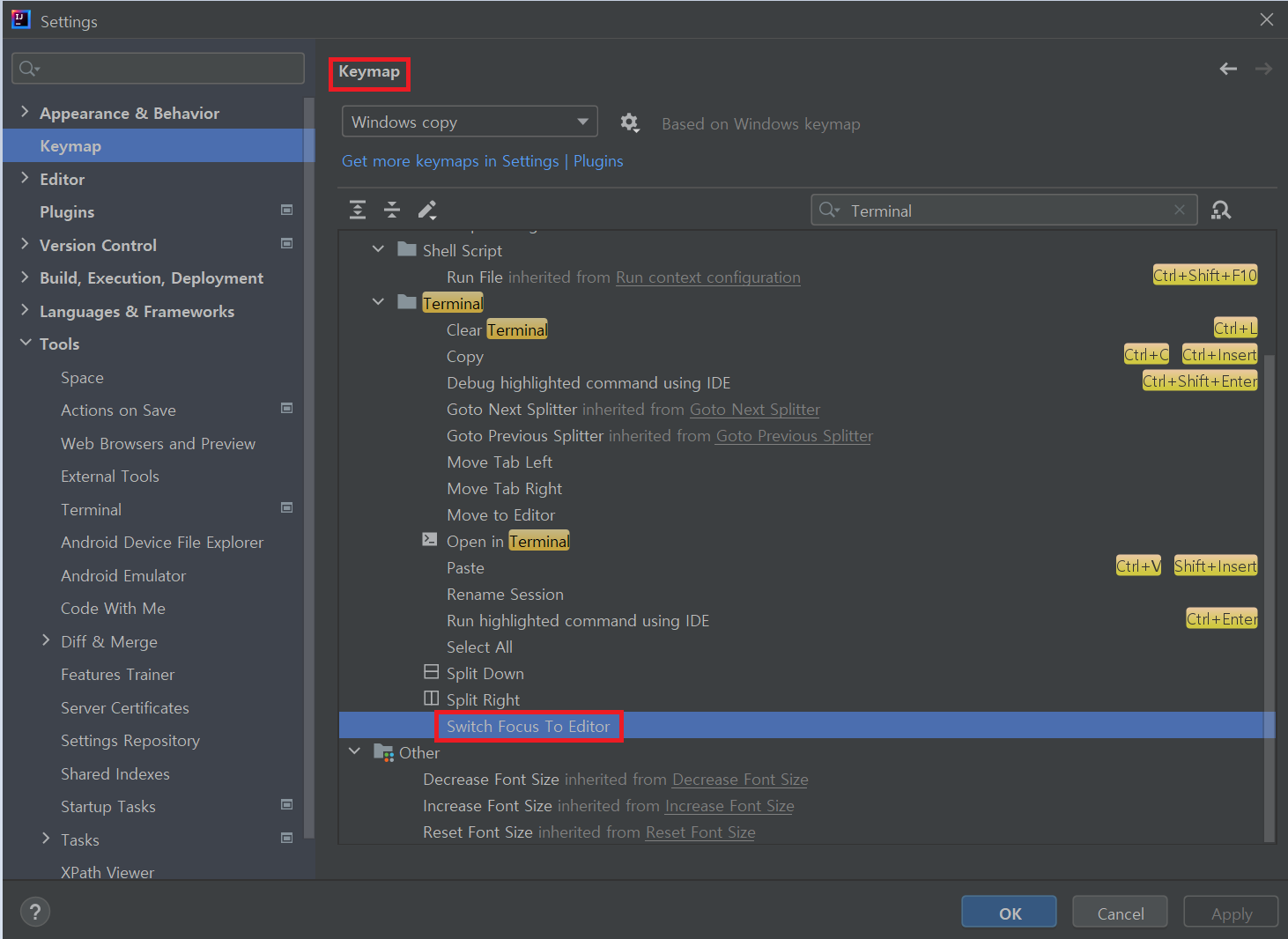Collapse the Other keymap group
Image resolution: width=1288 pixels, height=939 pixels.
pyautogui.click(x=354, y=751)
